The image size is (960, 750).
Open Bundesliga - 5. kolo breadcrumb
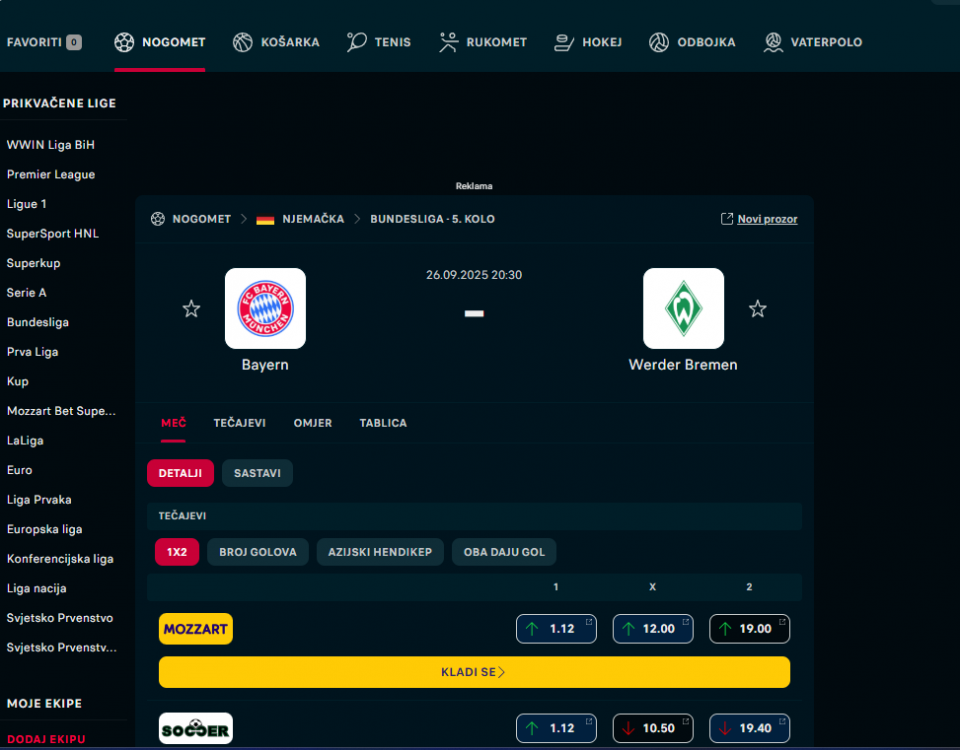(432, 219)
